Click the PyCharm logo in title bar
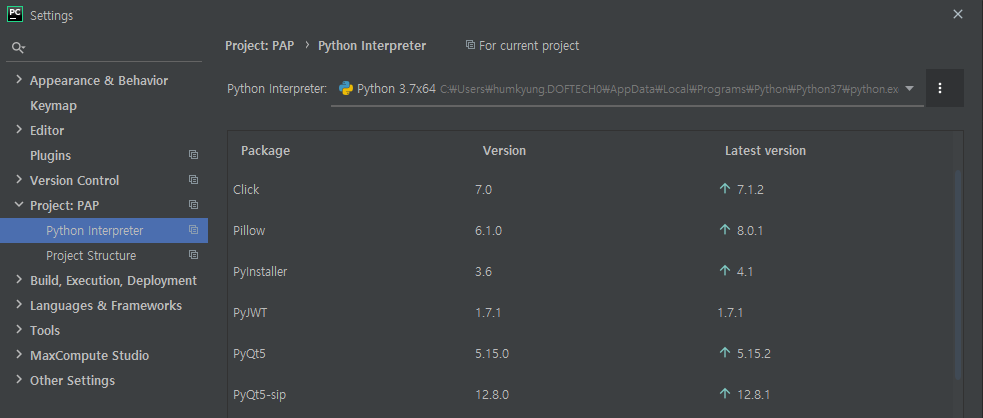Viewport: 983px width, 418px height. point(14,14)
